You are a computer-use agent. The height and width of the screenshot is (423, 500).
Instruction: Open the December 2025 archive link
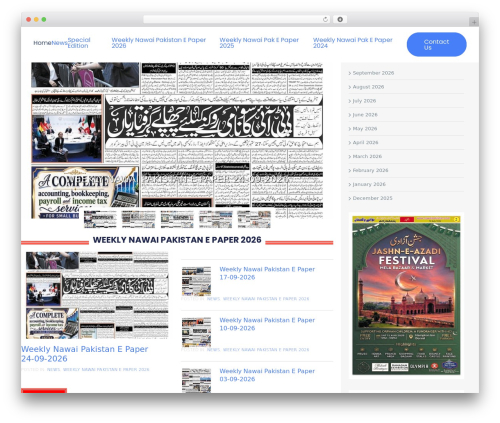coord(372,198)
